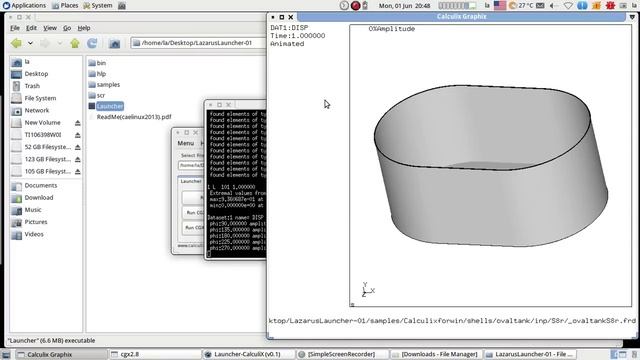This screenshot has height=360, width=640.
Task: Click the network status tray icon
Action: click(x=568, y=6)
